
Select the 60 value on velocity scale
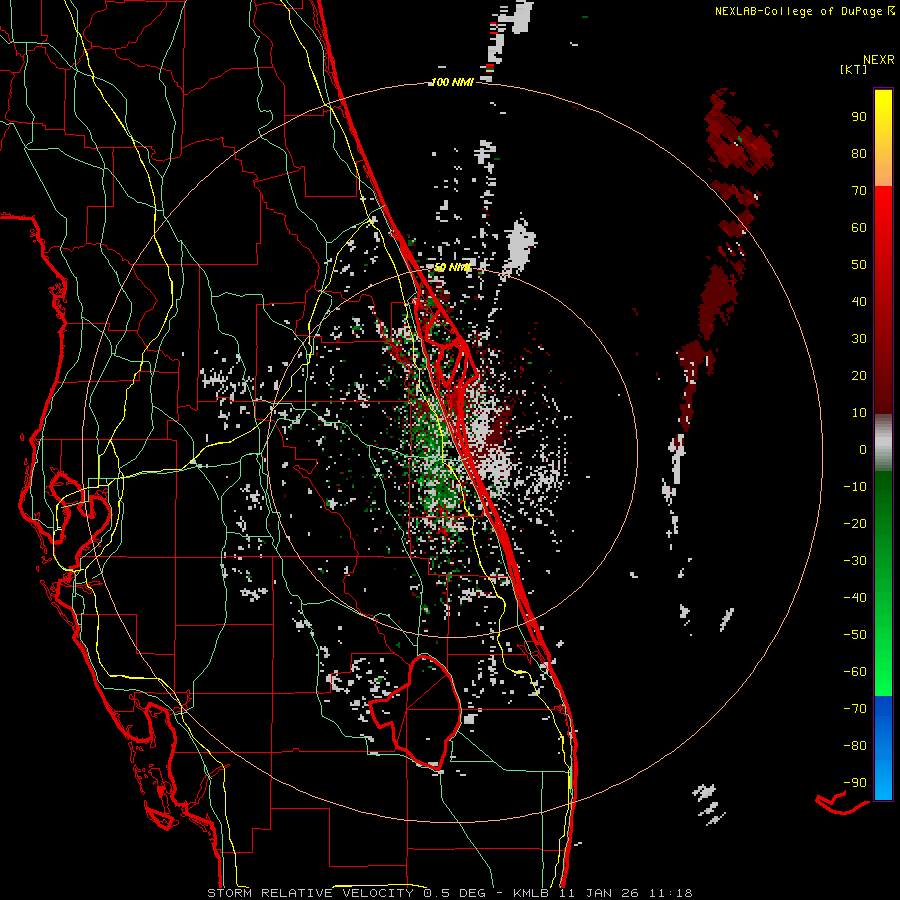[859, 227]
